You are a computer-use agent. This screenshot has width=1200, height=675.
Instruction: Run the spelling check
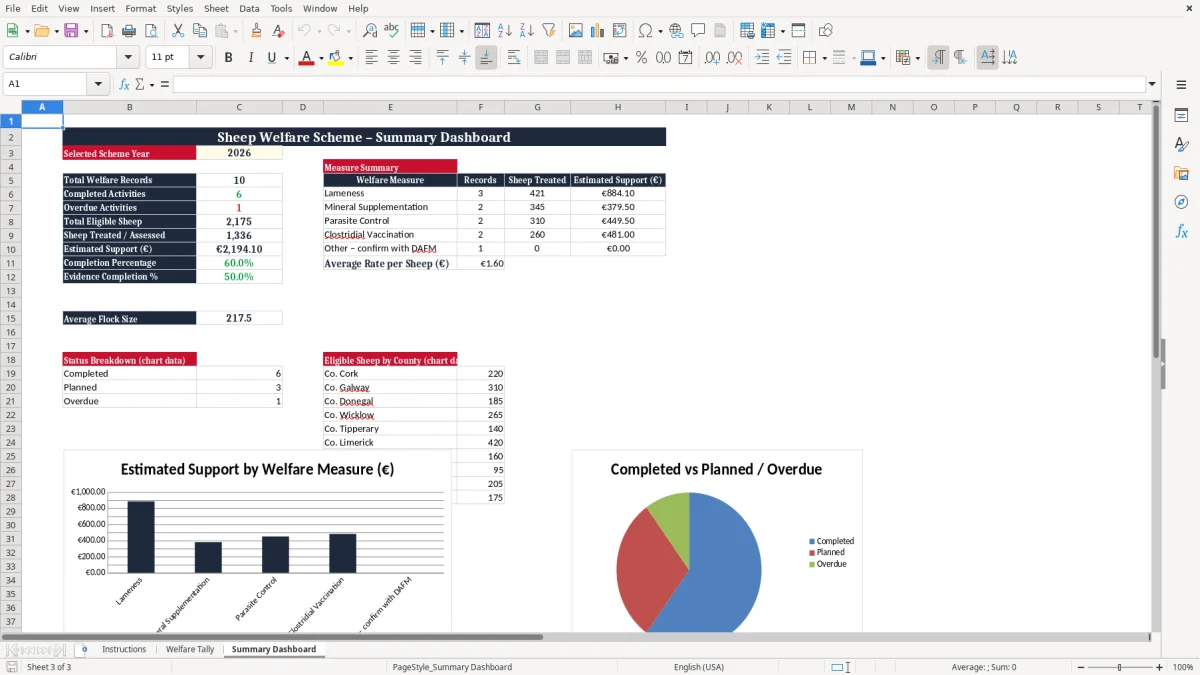click(391, 31)
